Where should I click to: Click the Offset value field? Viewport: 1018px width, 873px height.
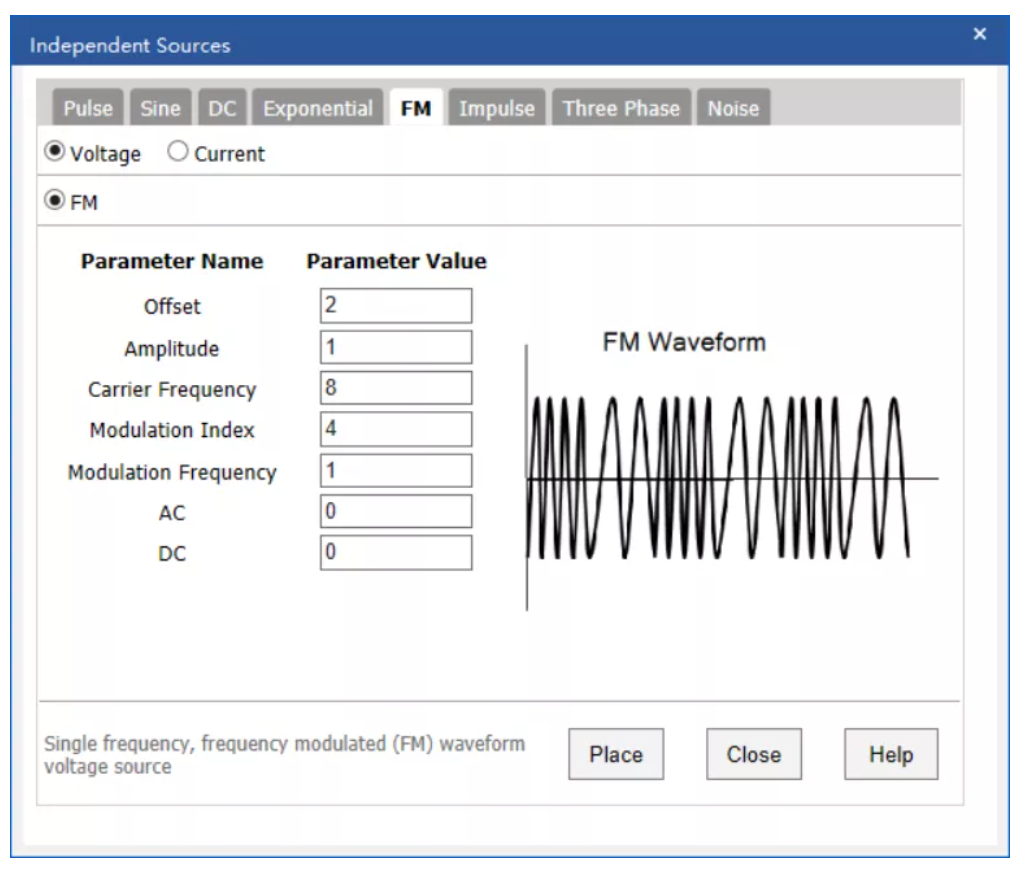[x=396, y=306]
